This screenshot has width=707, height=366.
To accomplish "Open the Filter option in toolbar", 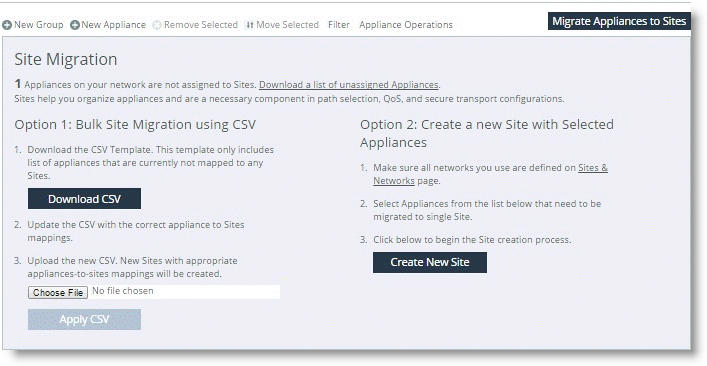I will [x=339, y=25].
